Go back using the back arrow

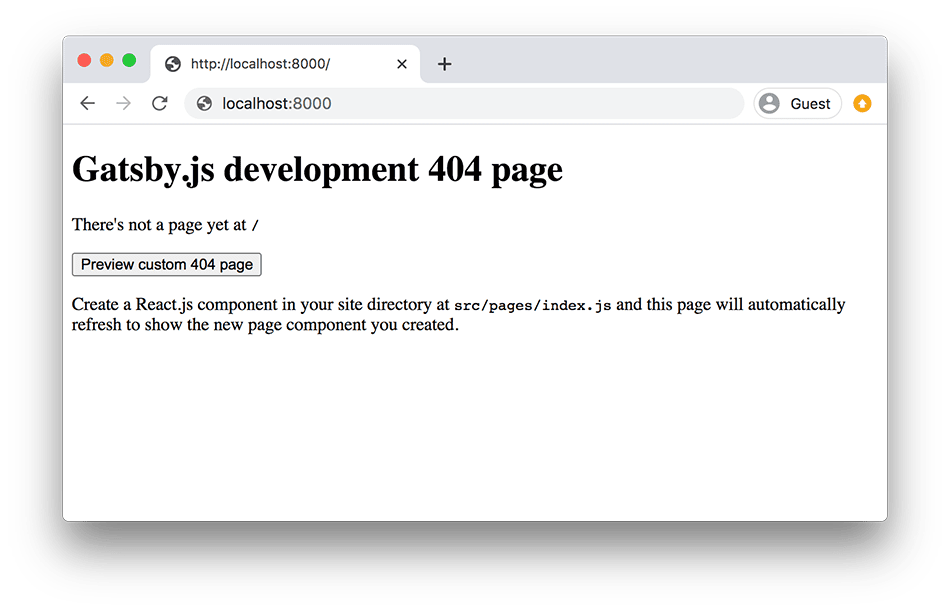click(88, 103)
